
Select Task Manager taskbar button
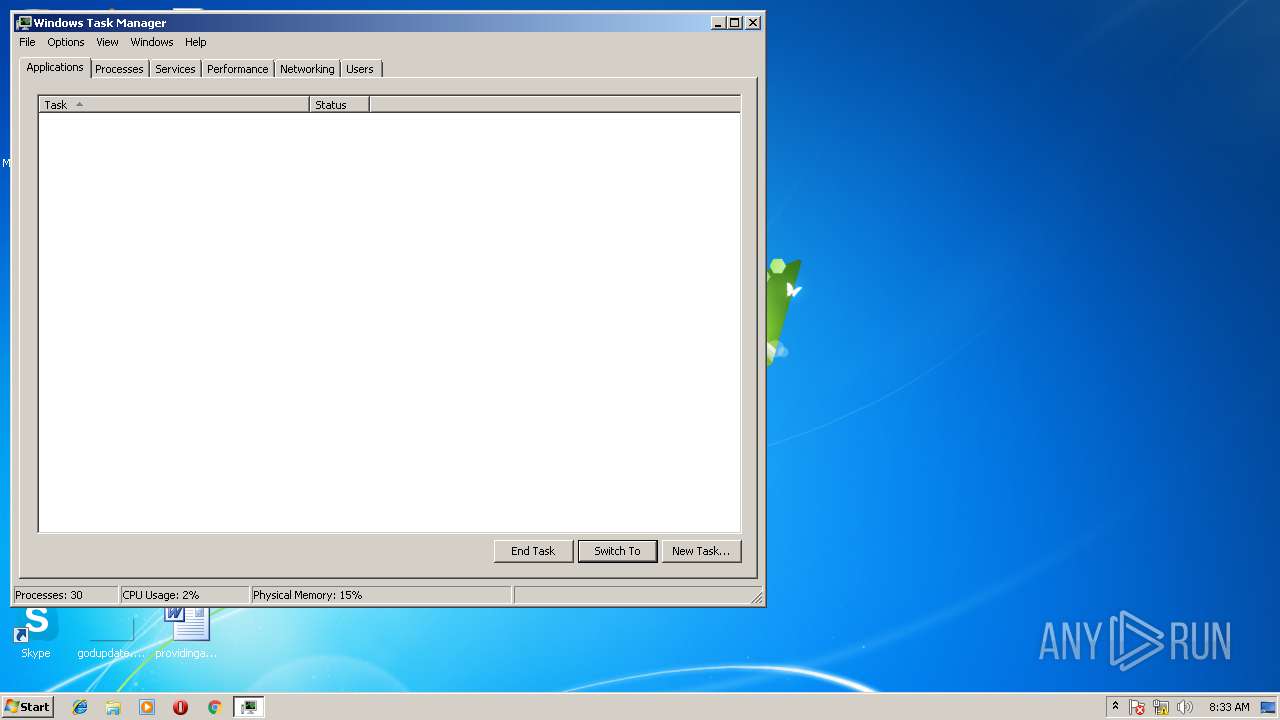pos(248,707)
